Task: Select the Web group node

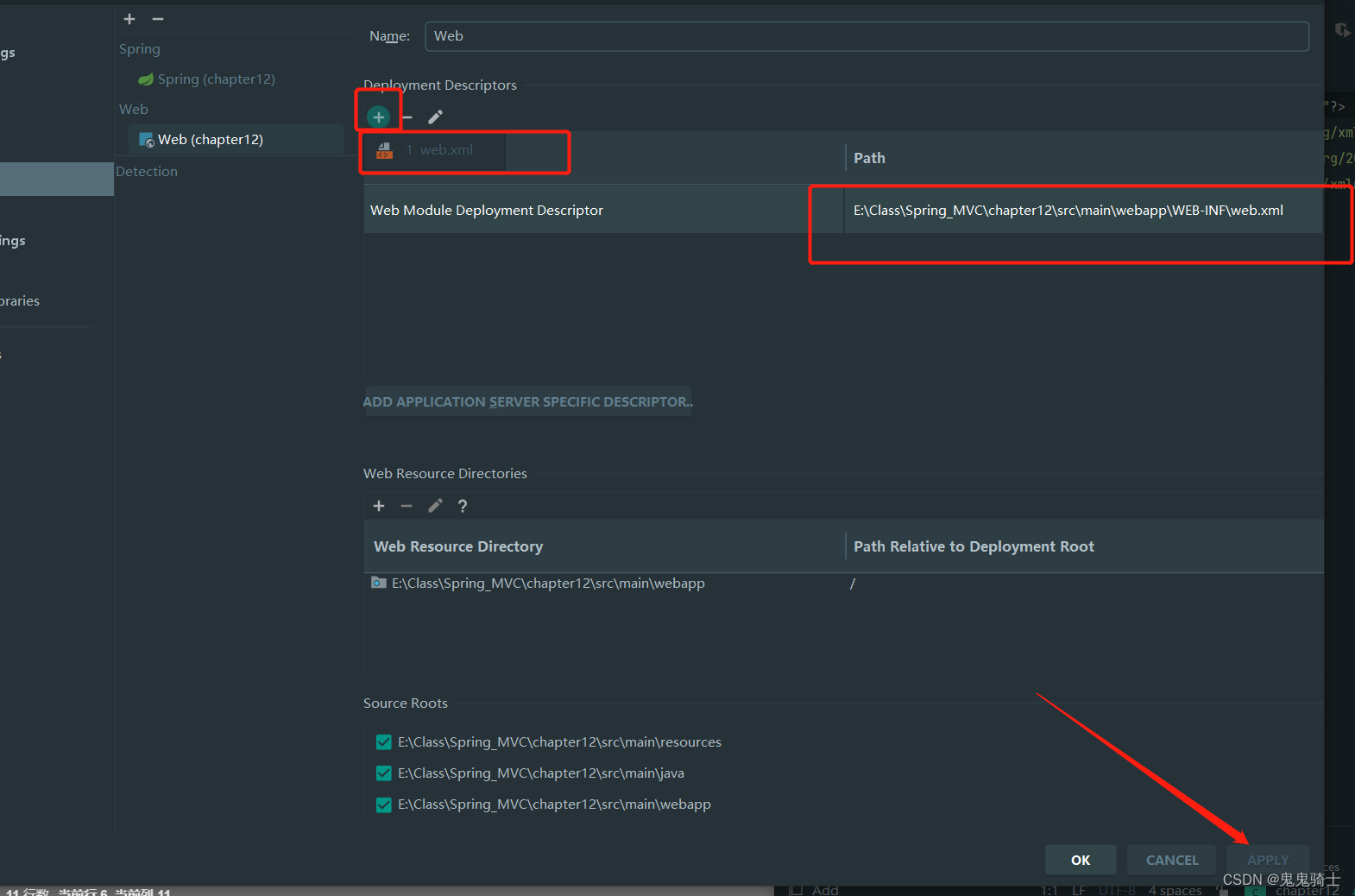Action: pos(134,110)
